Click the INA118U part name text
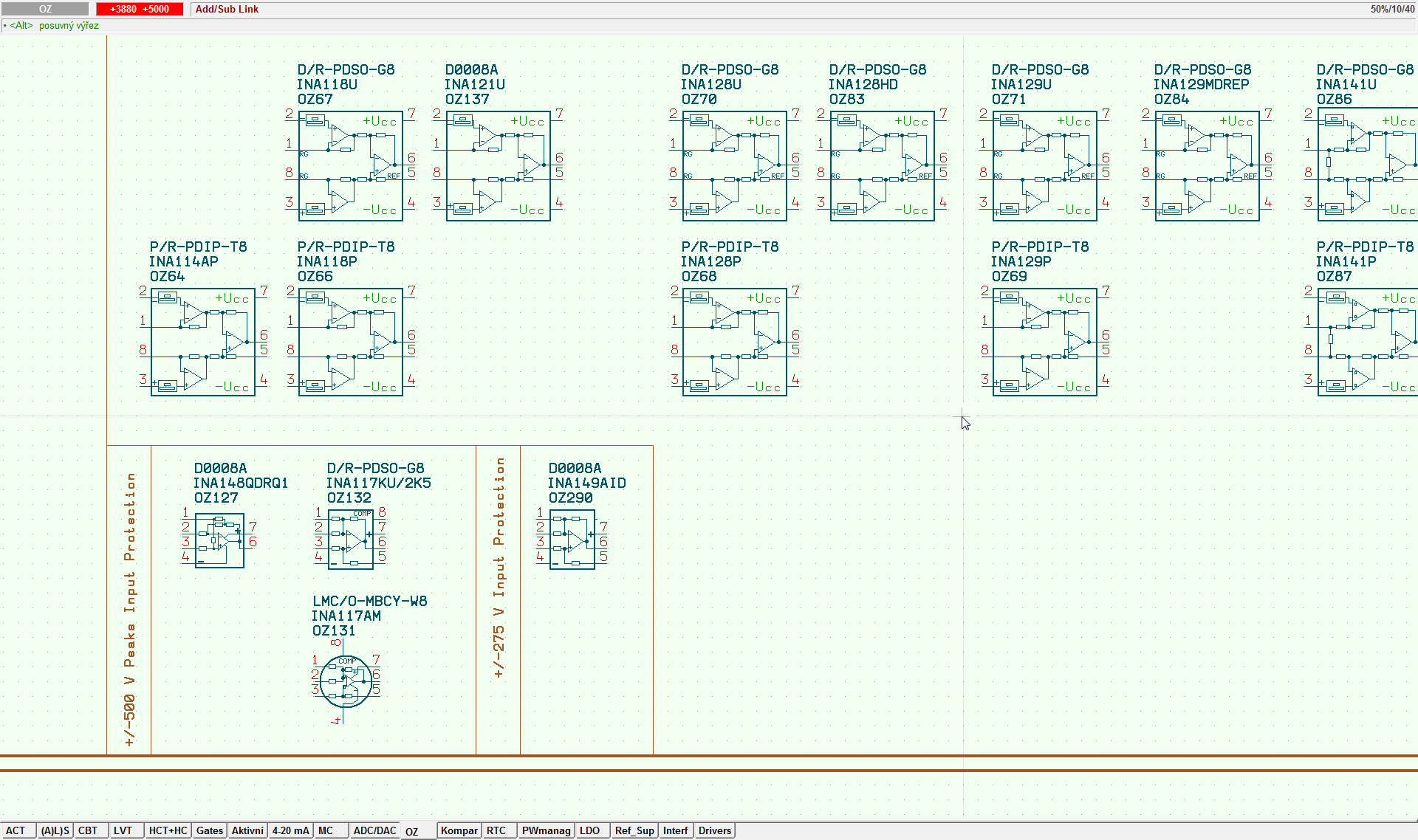Screen dimensions: 1418x840 point(327,84)
